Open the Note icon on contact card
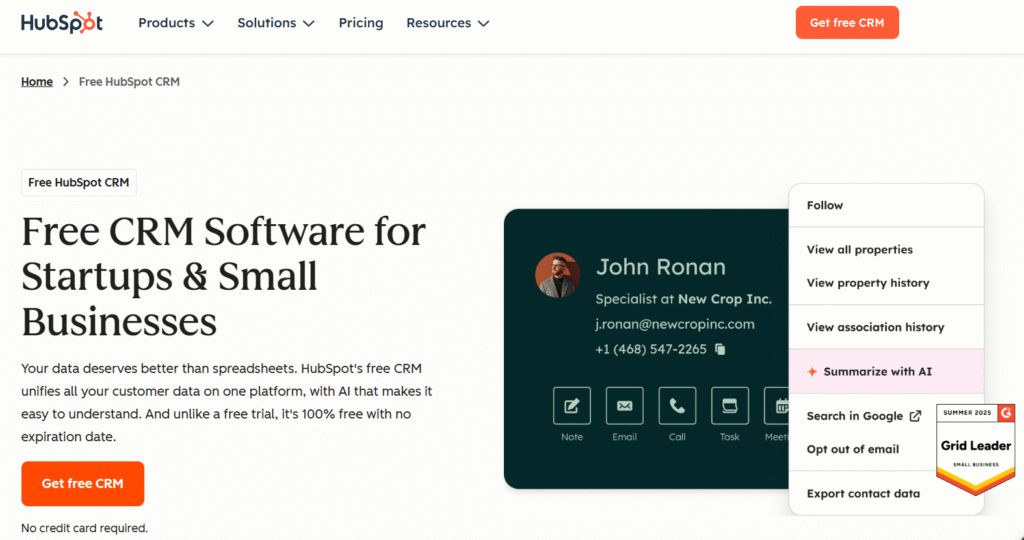The image size is (1024, 540). point(571,406)
